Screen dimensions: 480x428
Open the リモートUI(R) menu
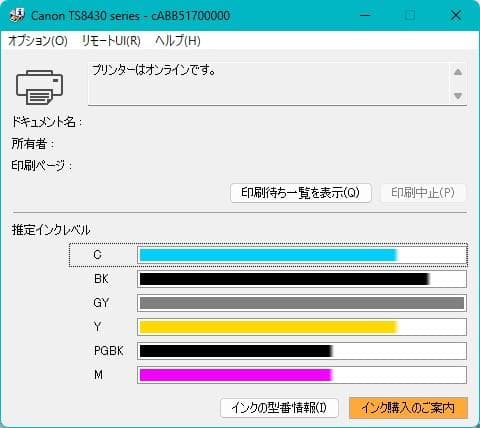point(111,41)
